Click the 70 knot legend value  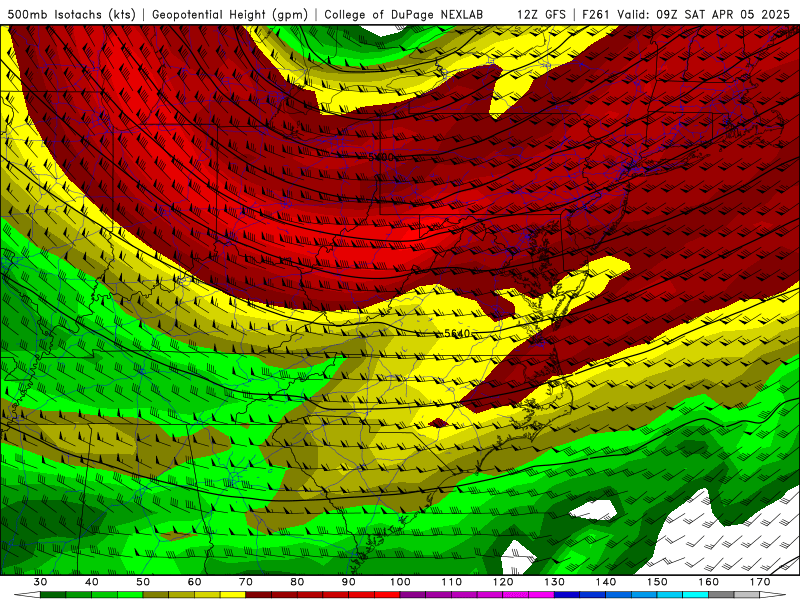246,582
